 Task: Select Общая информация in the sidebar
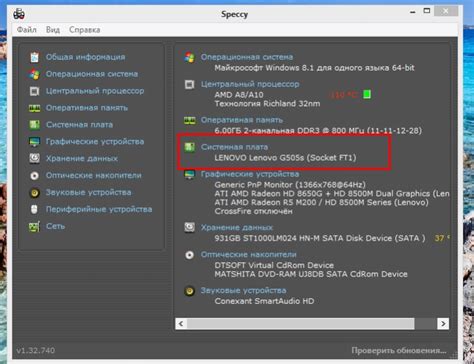85,57
